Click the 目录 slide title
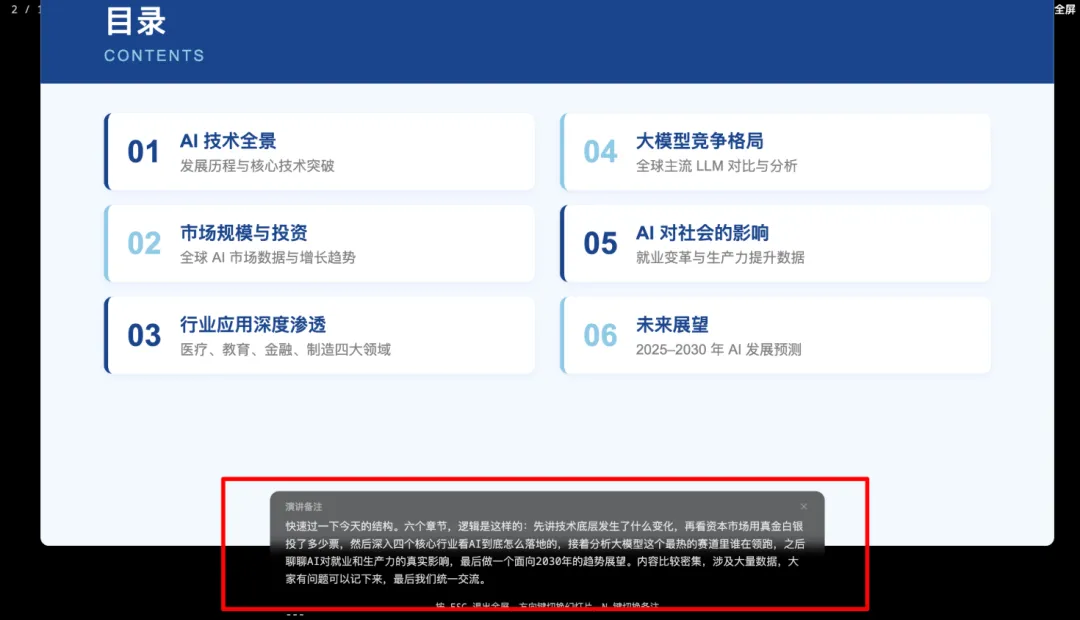This screenshot has height=620, width=1080. pyautogui.click(x=135, y=21)
